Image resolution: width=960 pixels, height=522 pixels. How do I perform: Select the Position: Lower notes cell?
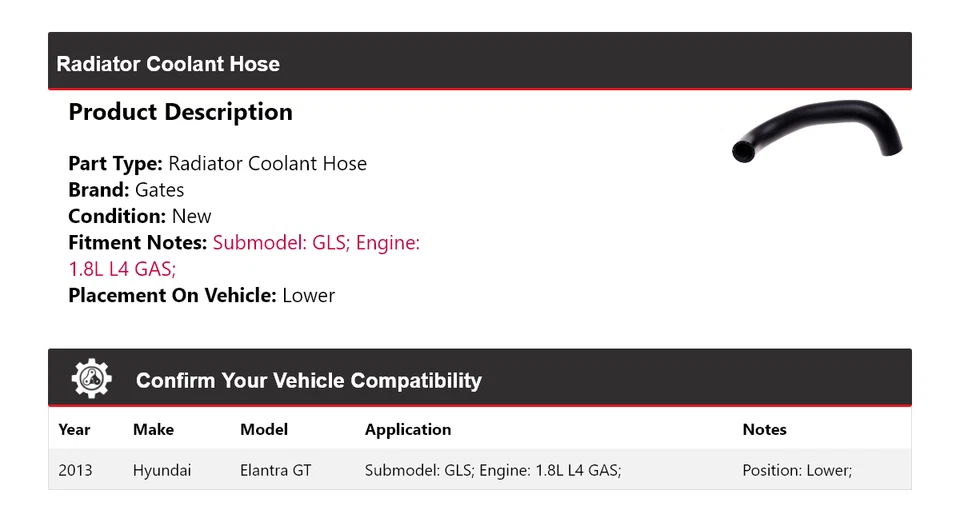tap(797, 470)
